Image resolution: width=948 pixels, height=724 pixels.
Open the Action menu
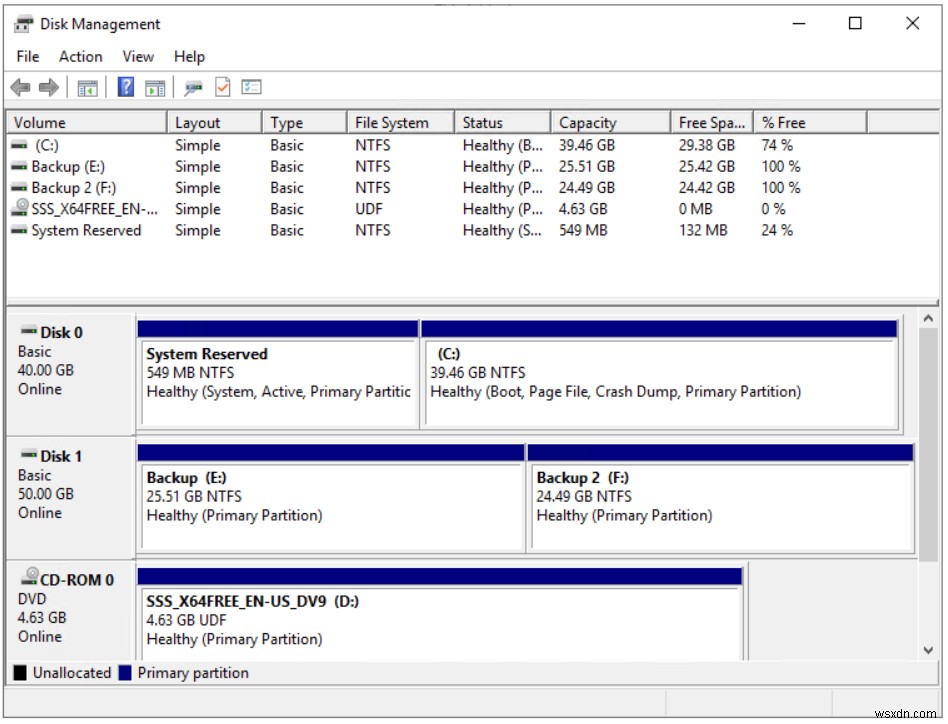80,56
